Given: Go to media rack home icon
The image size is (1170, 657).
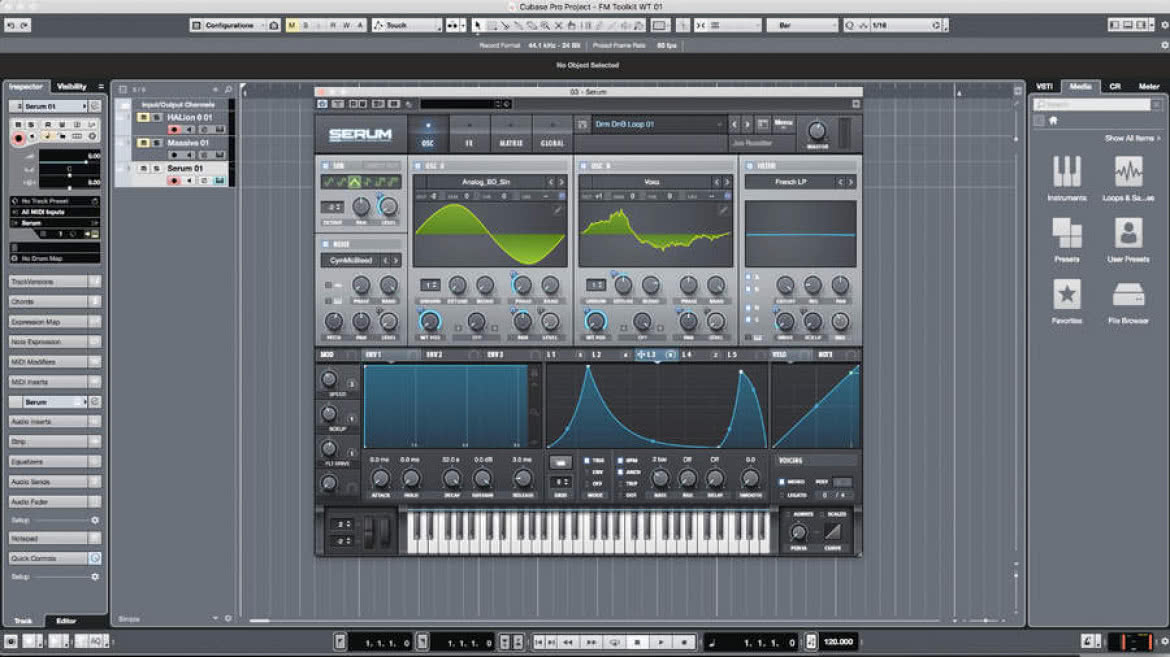Looking at the screenshot, I should click(1053, 120).
